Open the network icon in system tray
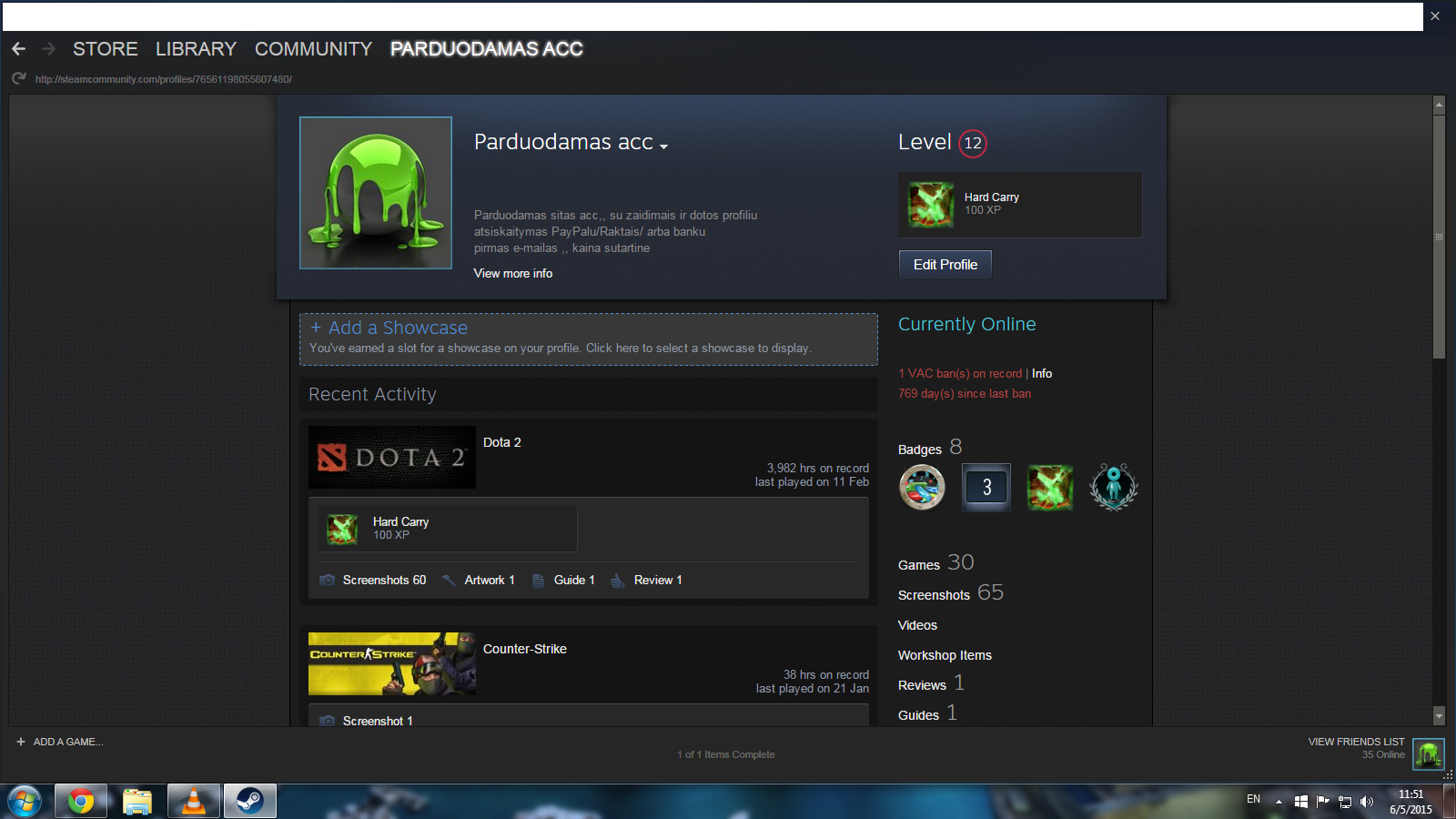Screen dimensions: 1456x819 pos(1345,802)
